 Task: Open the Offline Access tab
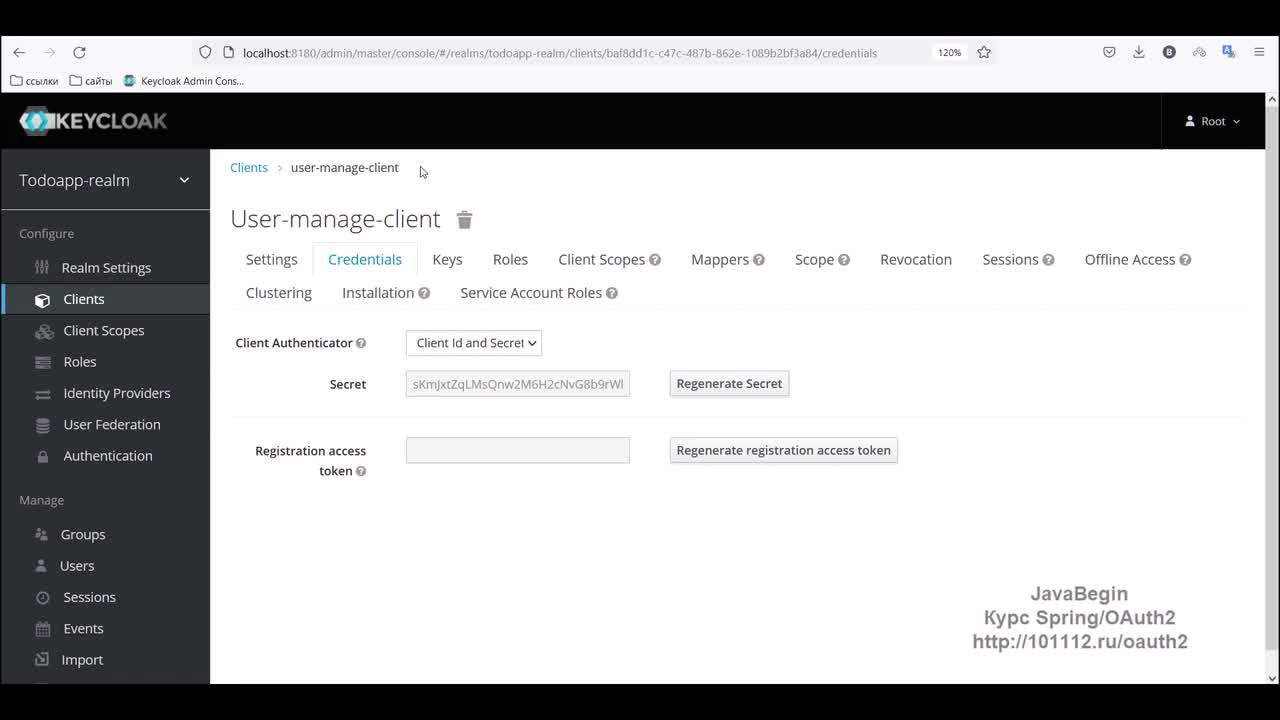[1130, 260]
